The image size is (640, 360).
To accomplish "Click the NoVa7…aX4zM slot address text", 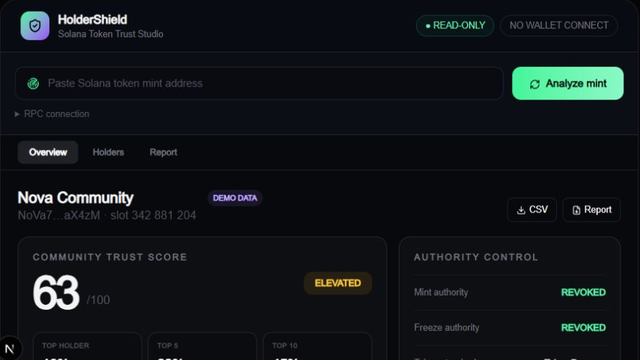I will [107, 215].
